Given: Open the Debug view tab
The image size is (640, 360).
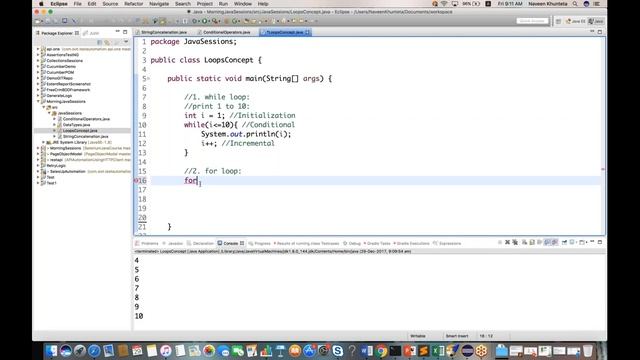Looking at the screenshot, I should 352,243.
